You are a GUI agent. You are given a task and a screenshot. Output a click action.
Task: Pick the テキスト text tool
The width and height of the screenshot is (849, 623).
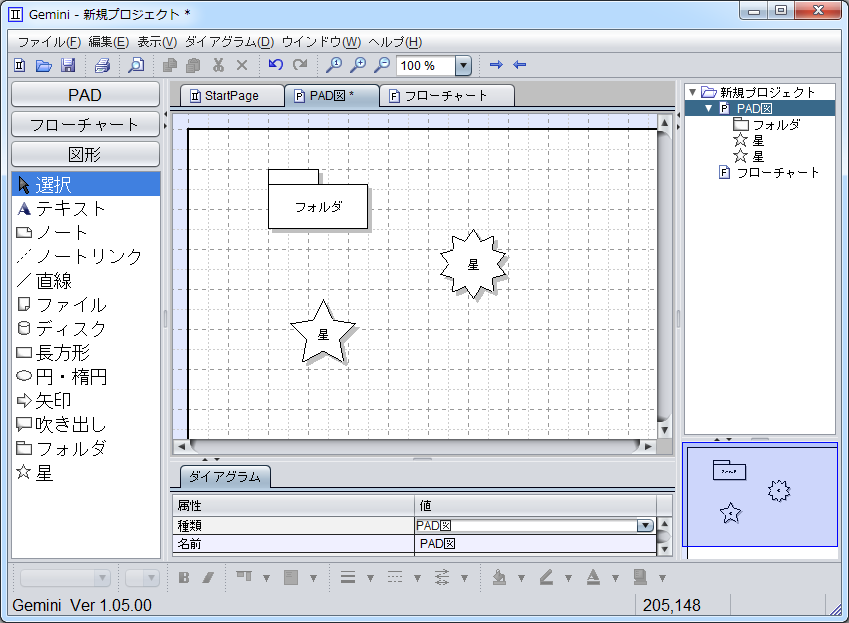click(86, 208)
